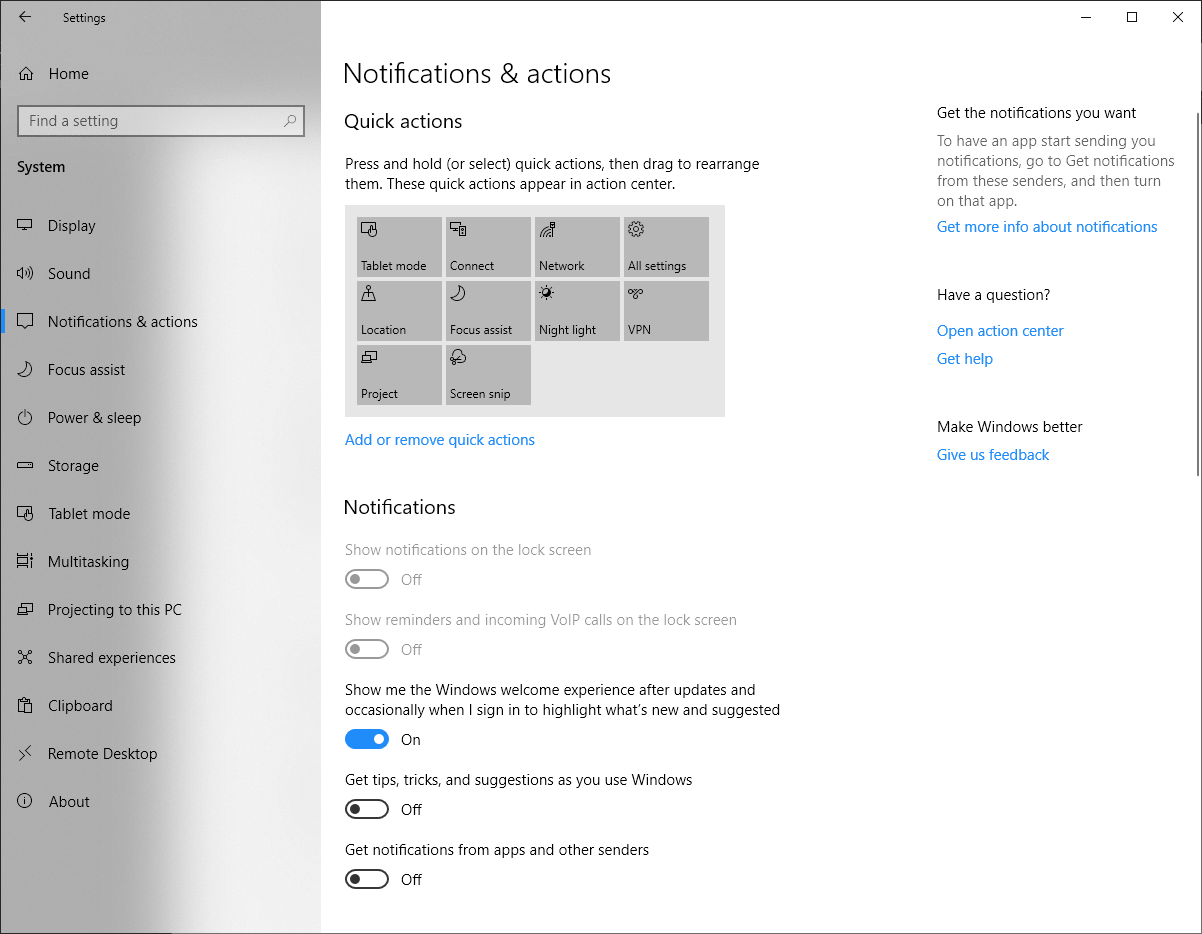
Task: Enable tips, tricks, and suggestions toggle
Action: coord(367,809)
